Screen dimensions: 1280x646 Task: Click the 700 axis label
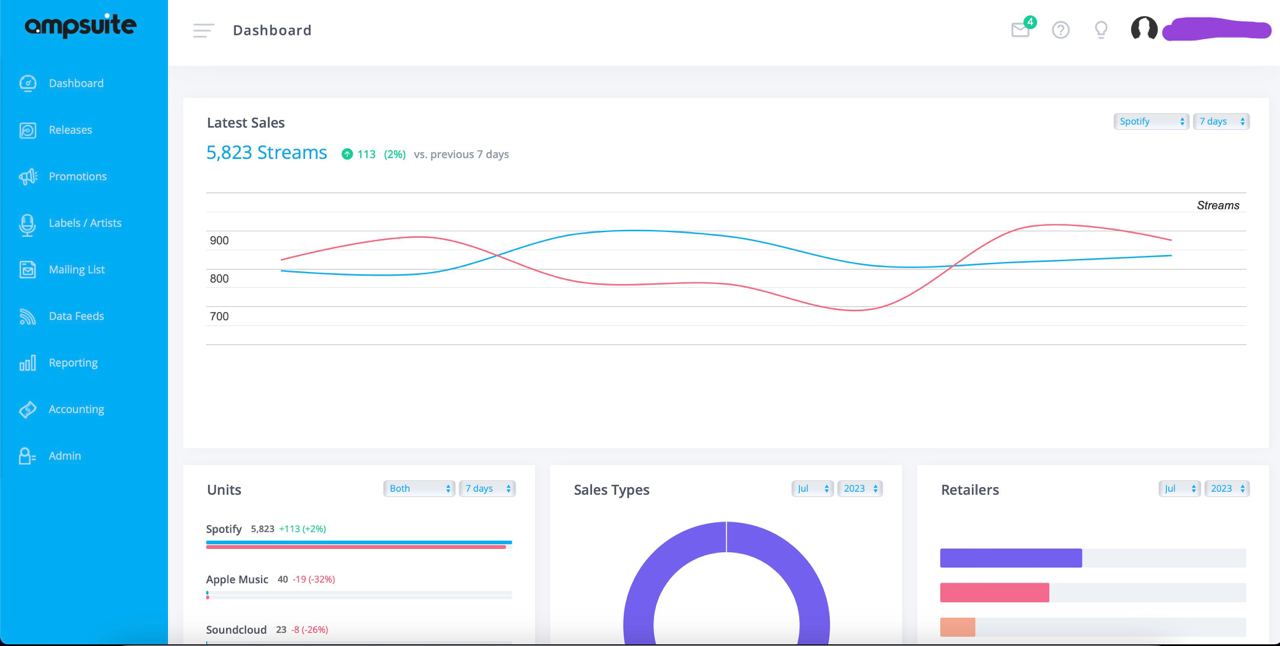pos(219,316)
